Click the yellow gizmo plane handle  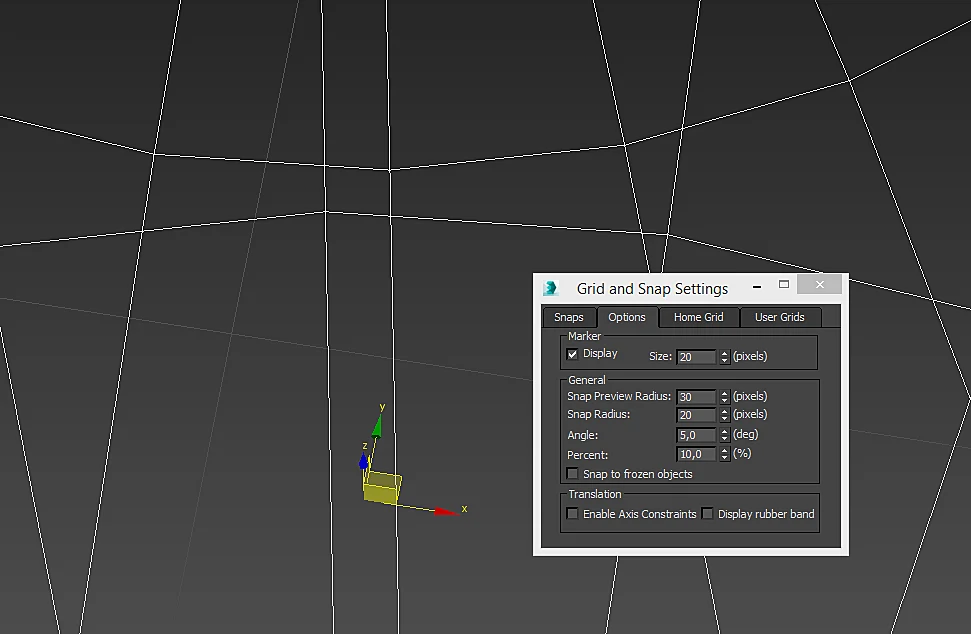coord(382,487)
